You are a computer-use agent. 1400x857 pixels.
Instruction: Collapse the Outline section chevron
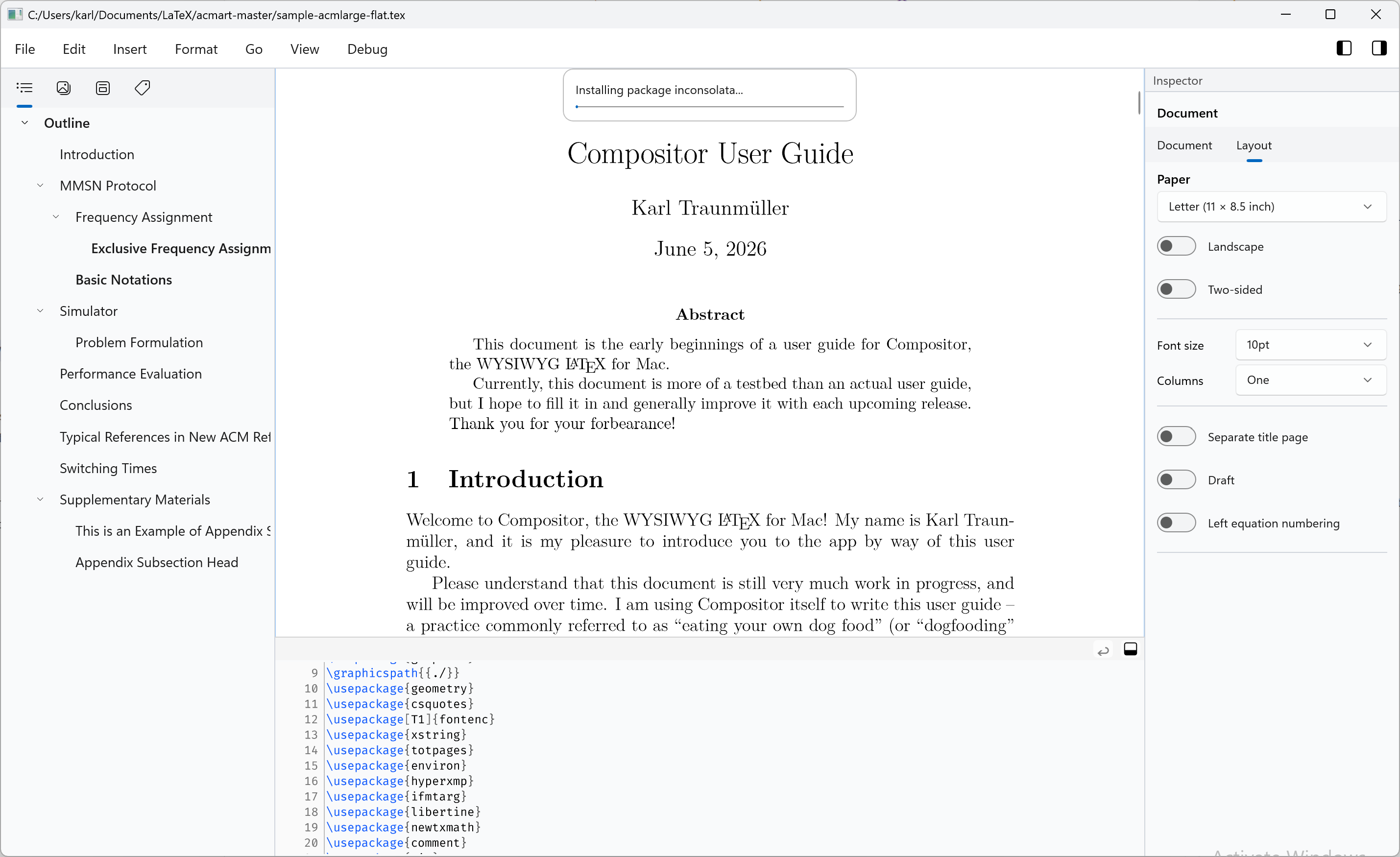(24, 122)
